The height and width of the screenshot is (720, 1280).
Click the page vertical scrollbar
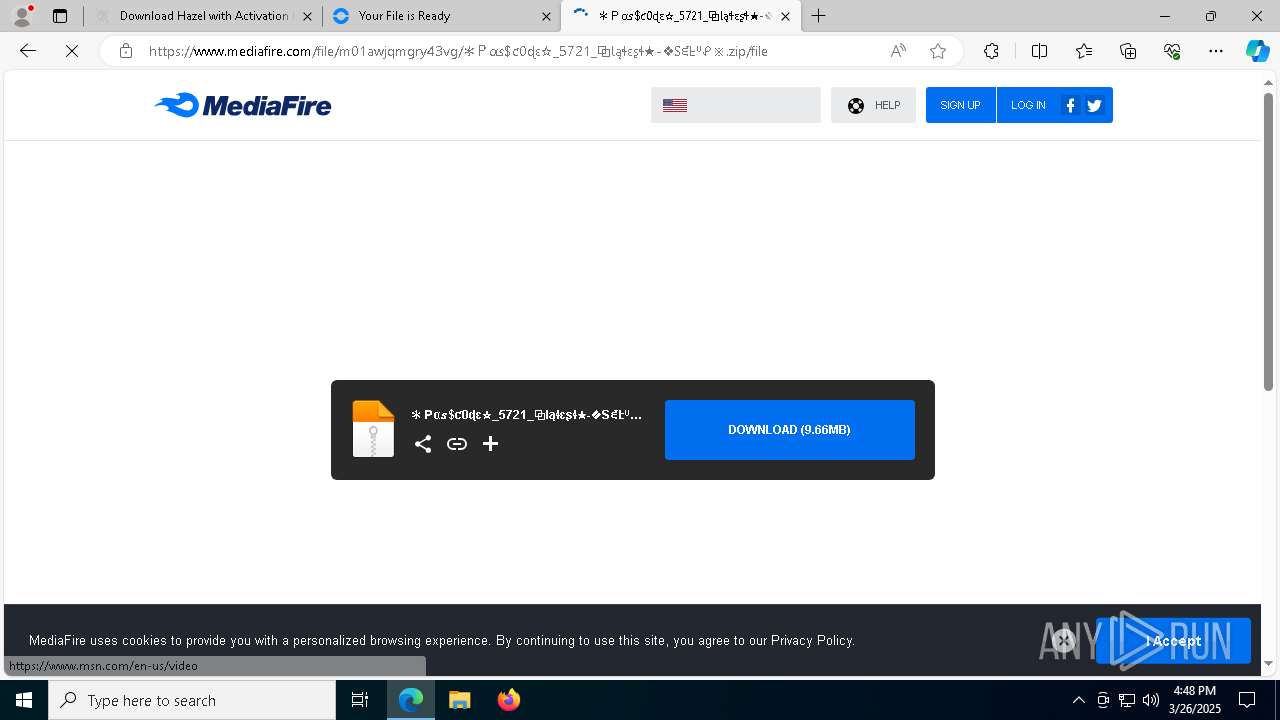[x=1268, y=241]
